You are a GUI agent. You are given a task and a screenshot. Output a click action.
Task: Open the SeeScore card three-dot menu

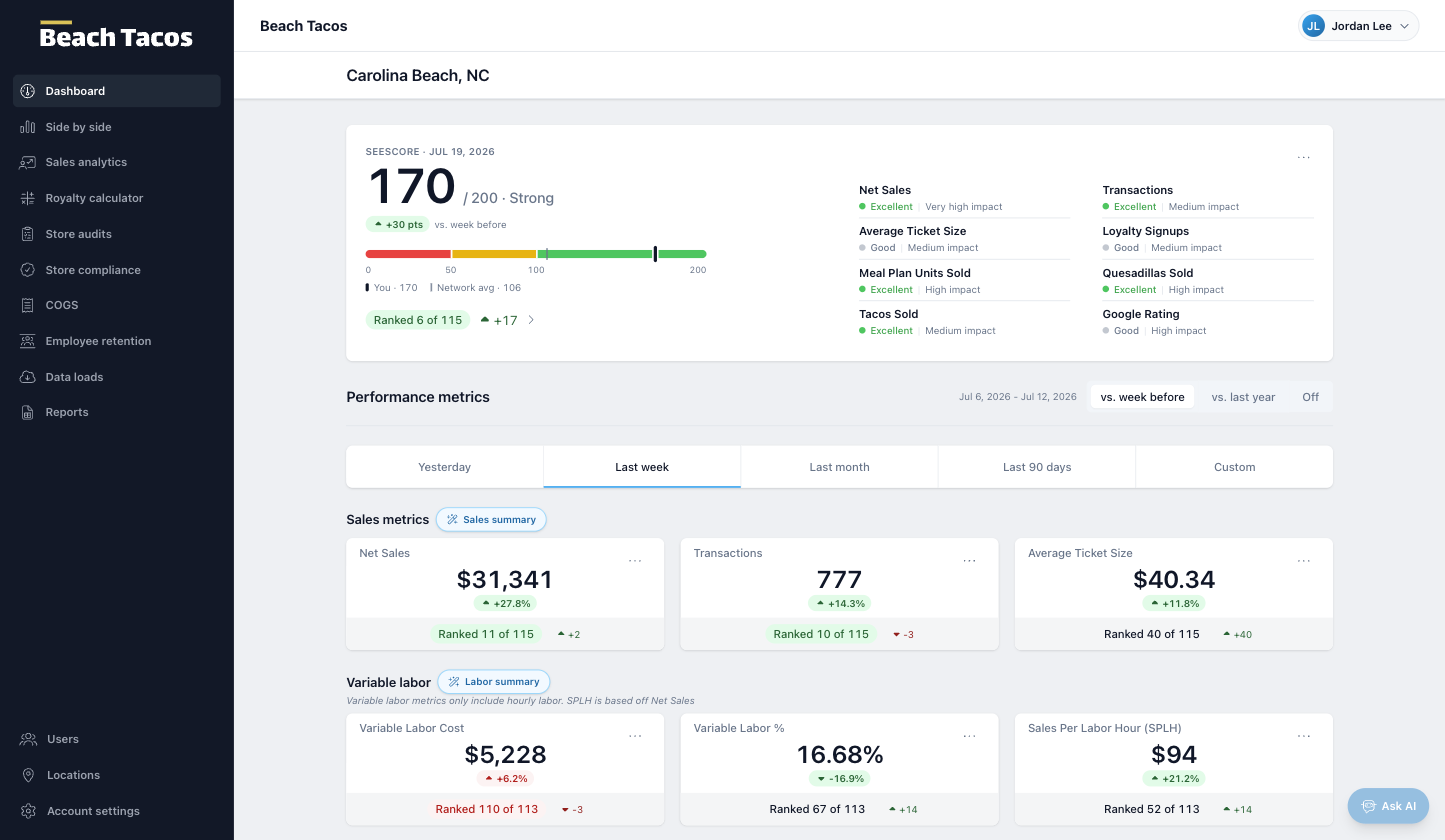click(x=1304, y=158)
